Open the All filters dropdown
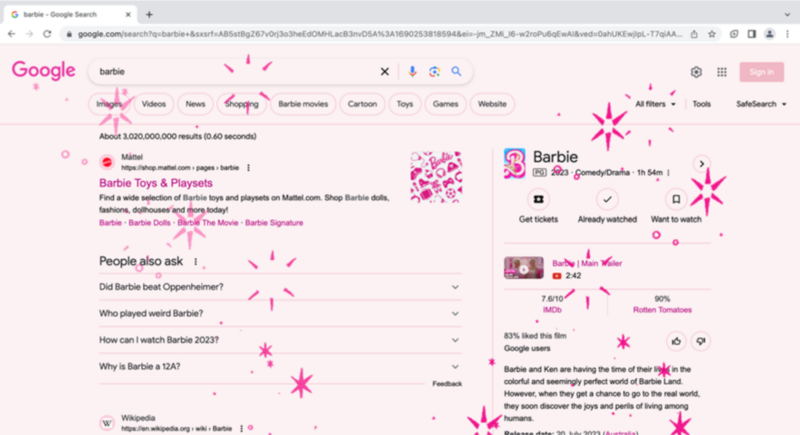 coord(655,104)
